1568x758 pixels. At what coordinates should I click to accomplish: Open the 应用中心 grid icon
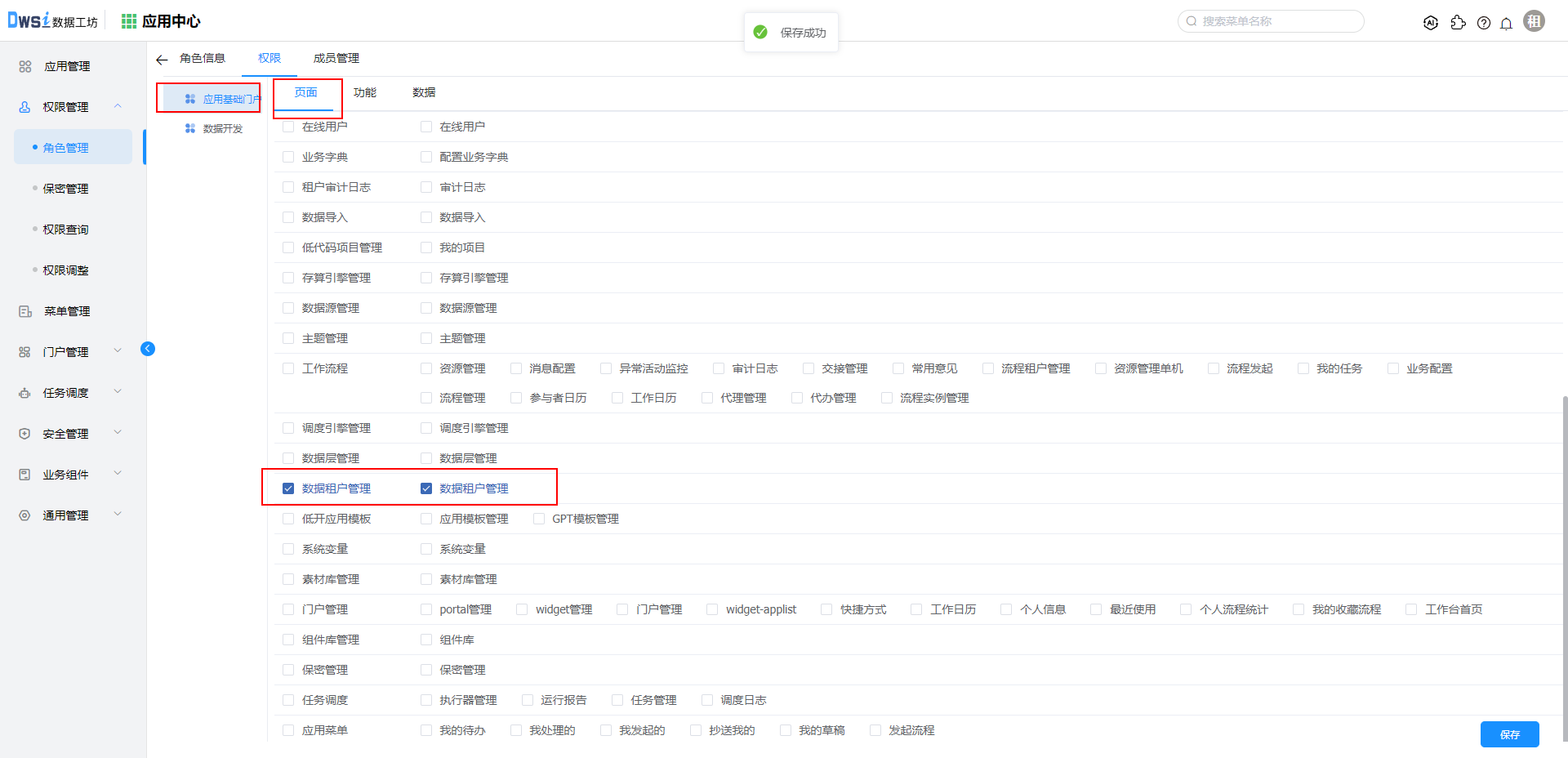[x=129, y=21]
